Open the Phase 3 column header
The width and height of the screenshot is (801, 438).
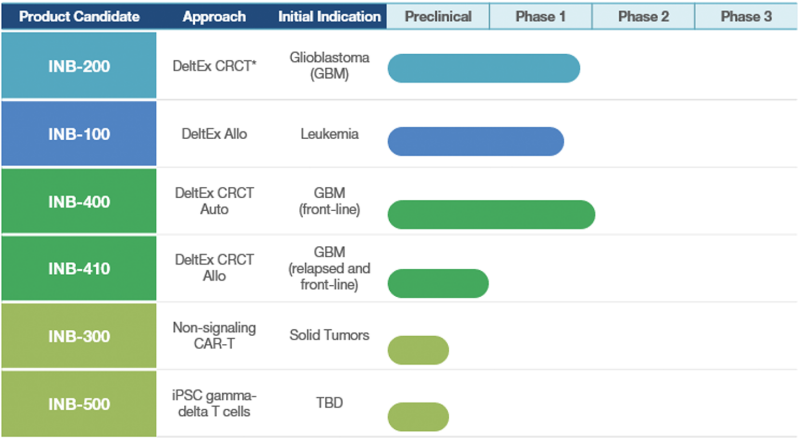coord(746,17)
